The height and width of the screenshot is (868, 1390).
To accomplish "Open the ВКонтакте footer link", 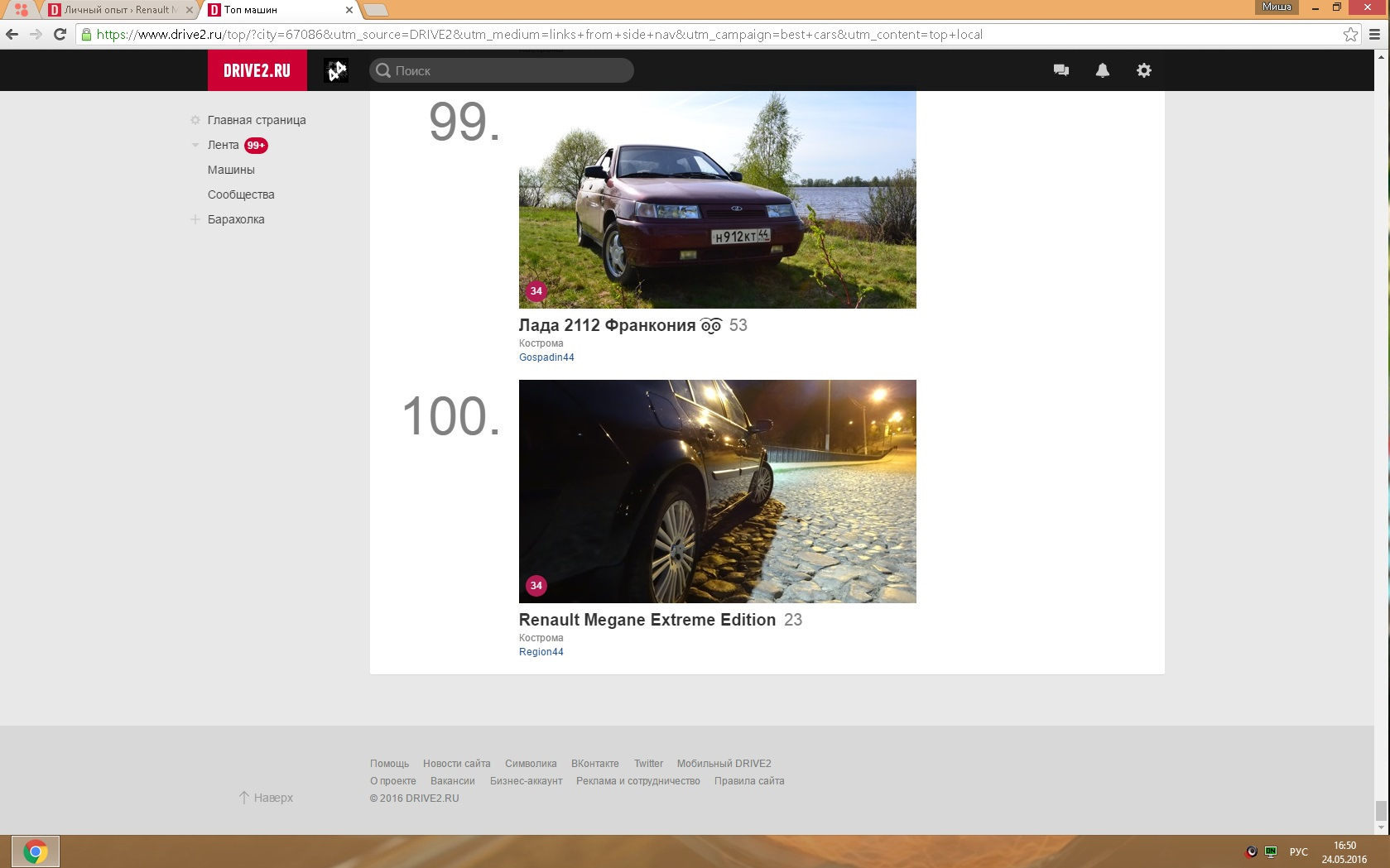I will click(x=595, y=764).
